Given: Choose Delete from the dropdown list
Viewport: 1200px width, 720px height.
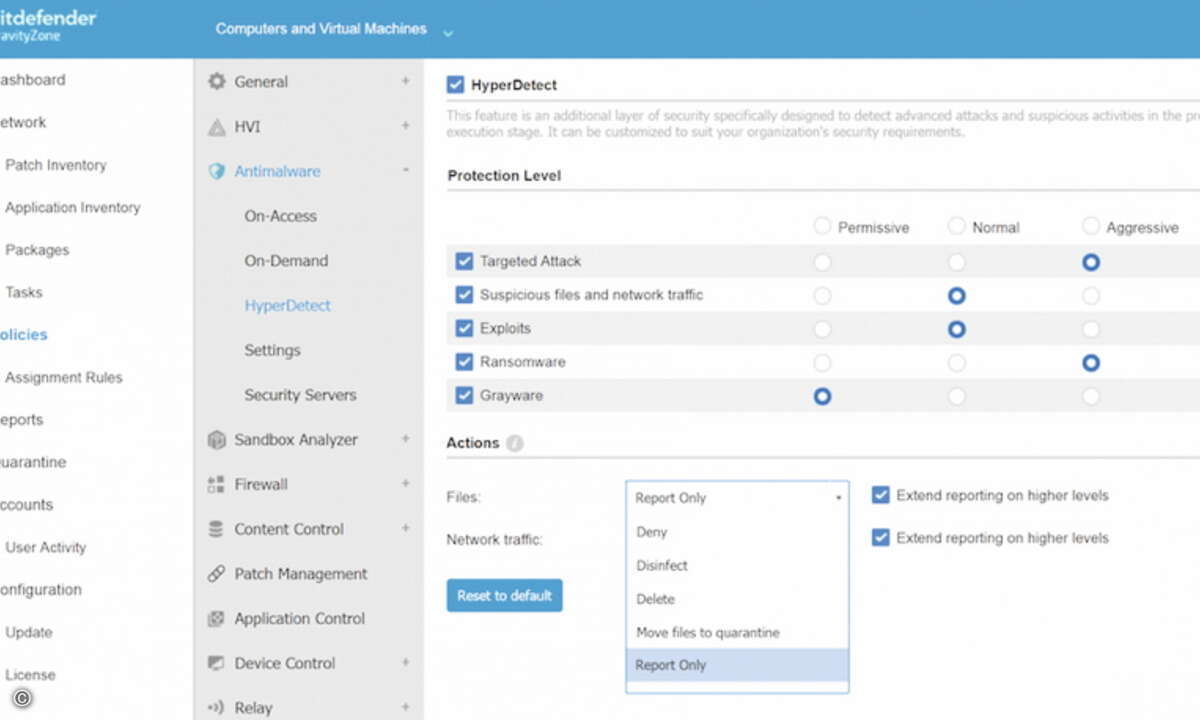Looking at the screenshot, I should click(737, 599).
